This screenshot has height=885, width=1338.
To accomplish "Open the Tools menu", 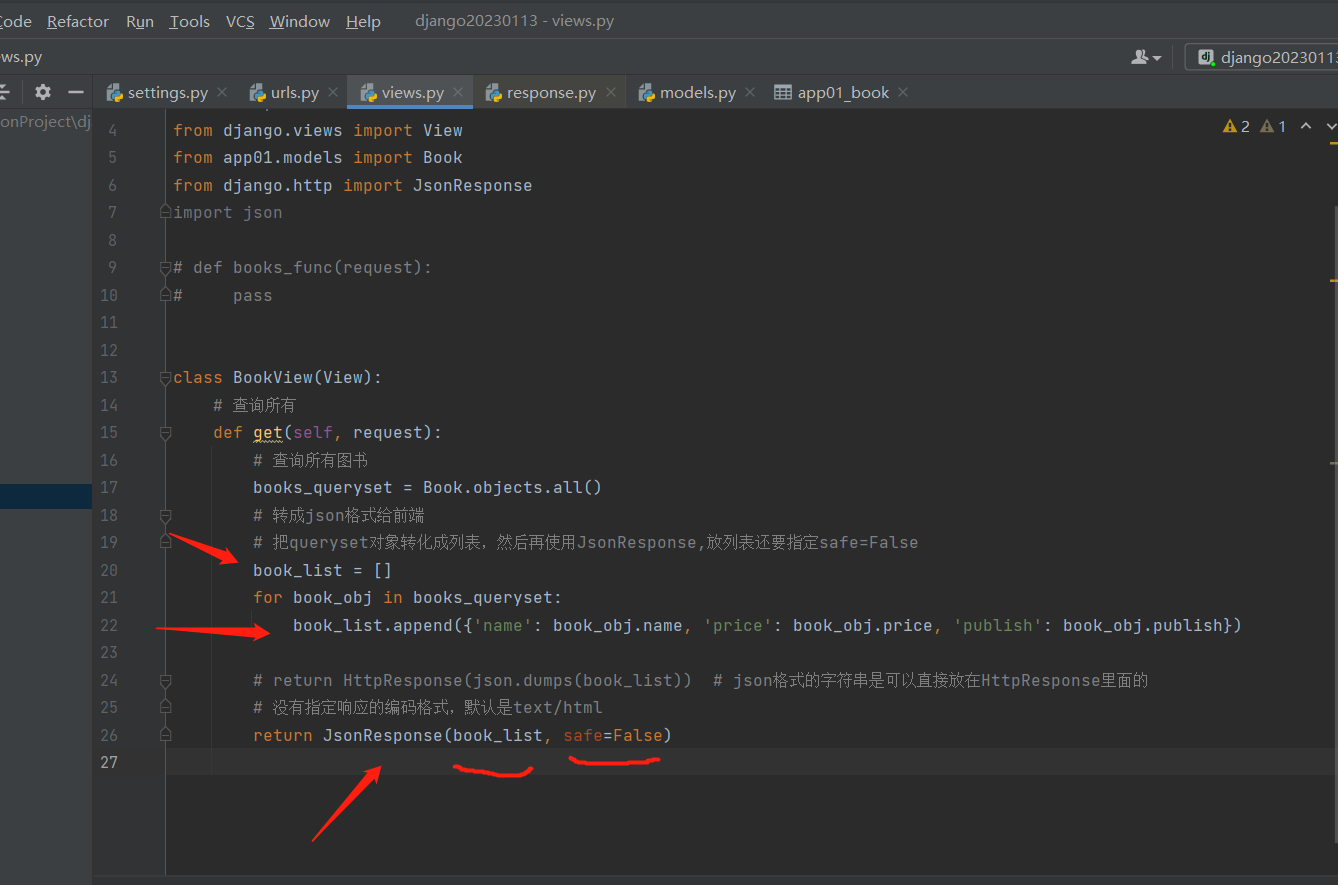I will click(x=190, y=21).
